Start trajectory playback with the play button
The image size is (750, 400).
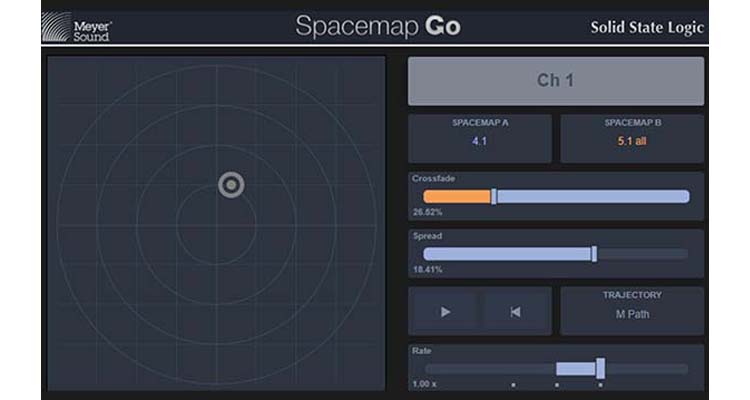click(x=445, y=312)
